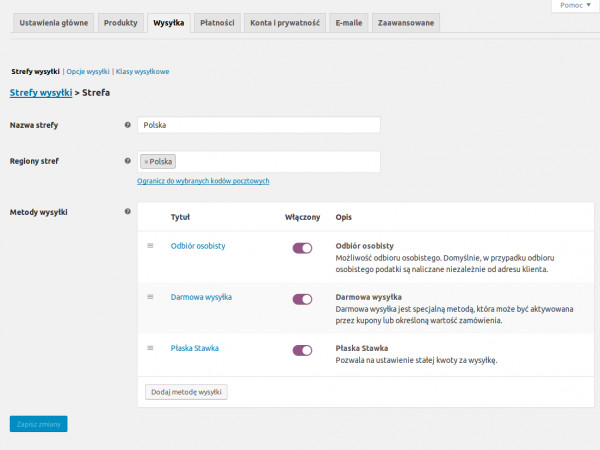Click Ogranicz do wybranych kodów pocztowych link
The image size is (600, 450).
[x=203, y=181]
